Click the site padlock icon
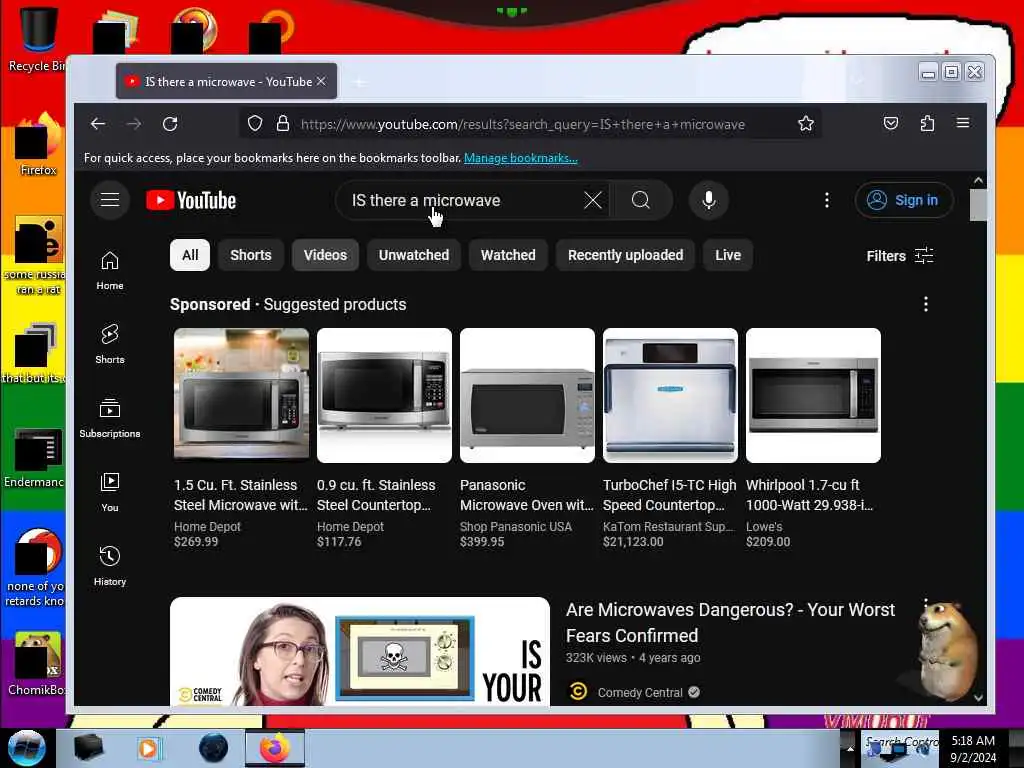Screen dimensions: 1024x768 pos(282,123)
